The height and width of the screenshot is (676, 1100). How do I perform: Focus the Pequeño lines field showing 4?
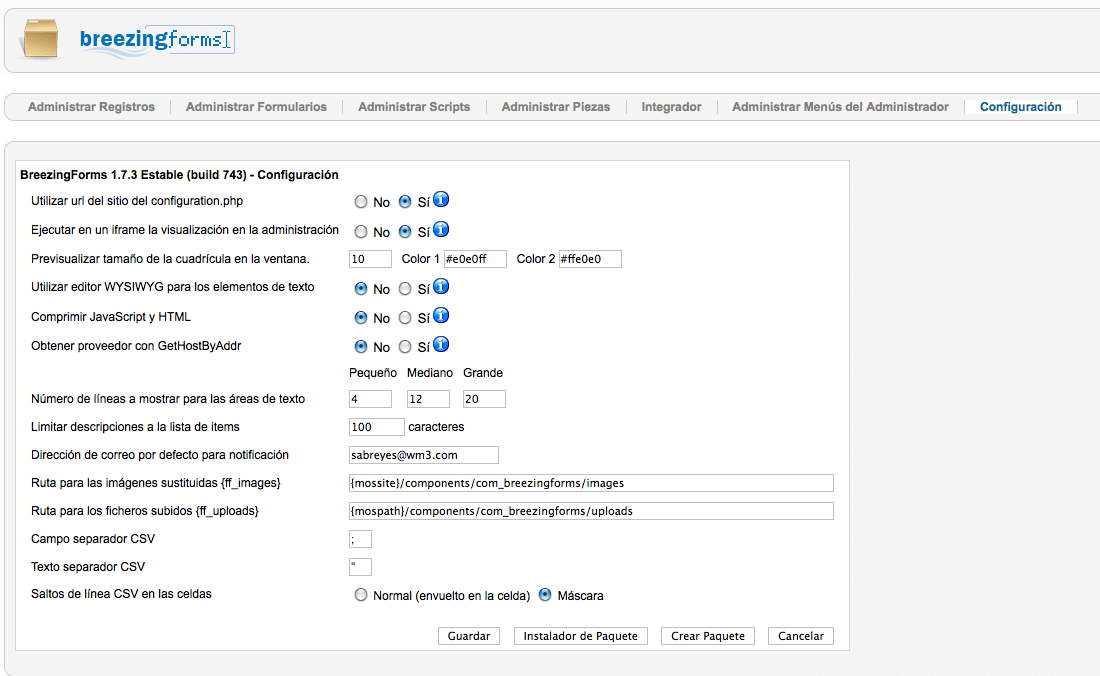click(370, 399)
